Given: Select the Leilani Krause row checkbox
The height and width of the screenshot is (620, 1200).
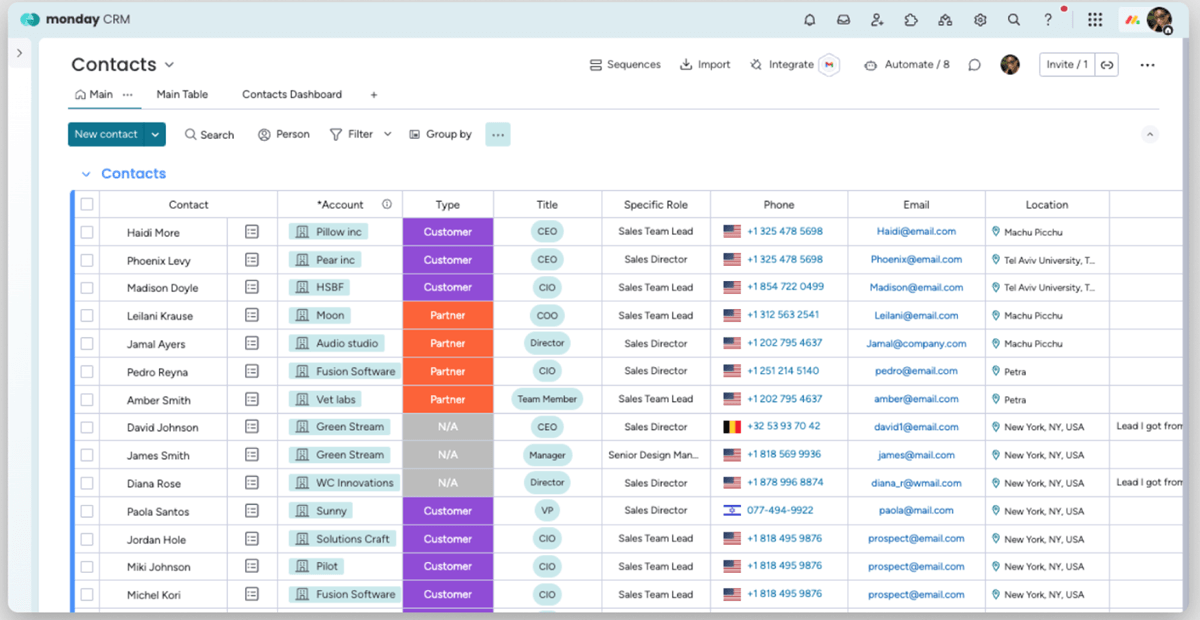Looking at the screenshot, I should pos(87,316).
